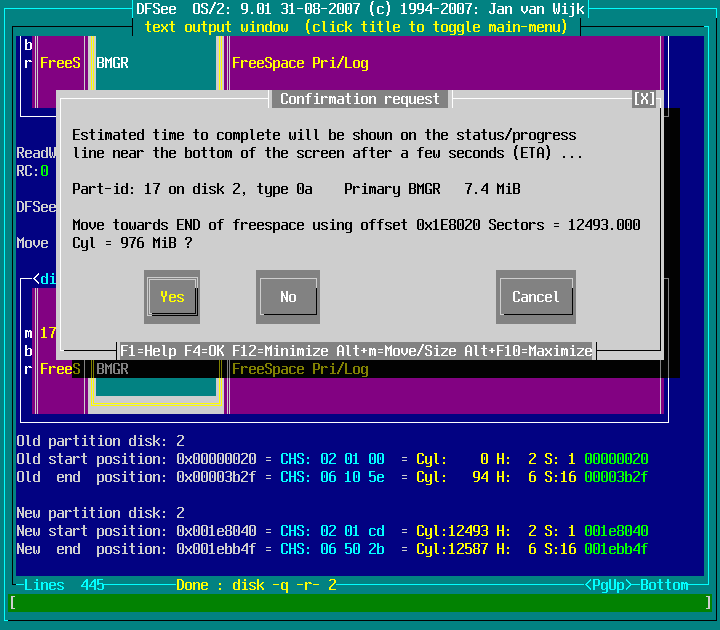This screenshot has width=720, height=630.
Task: Select the BMGR partition in the upper map
Action: (112, 63)
